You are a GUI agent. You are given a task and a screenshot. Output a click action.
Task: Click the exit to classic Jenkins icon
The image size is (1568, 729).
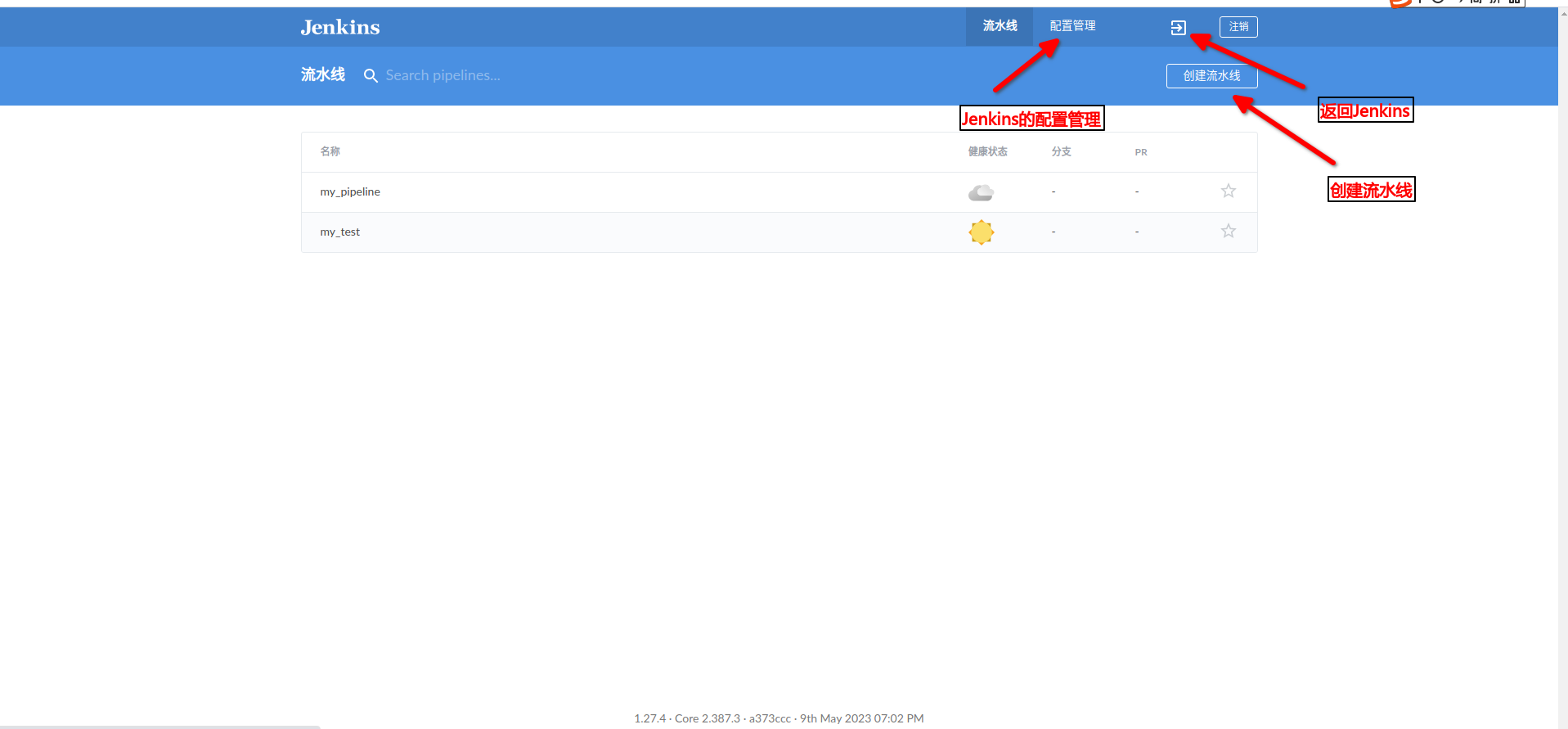point(1178,28)
